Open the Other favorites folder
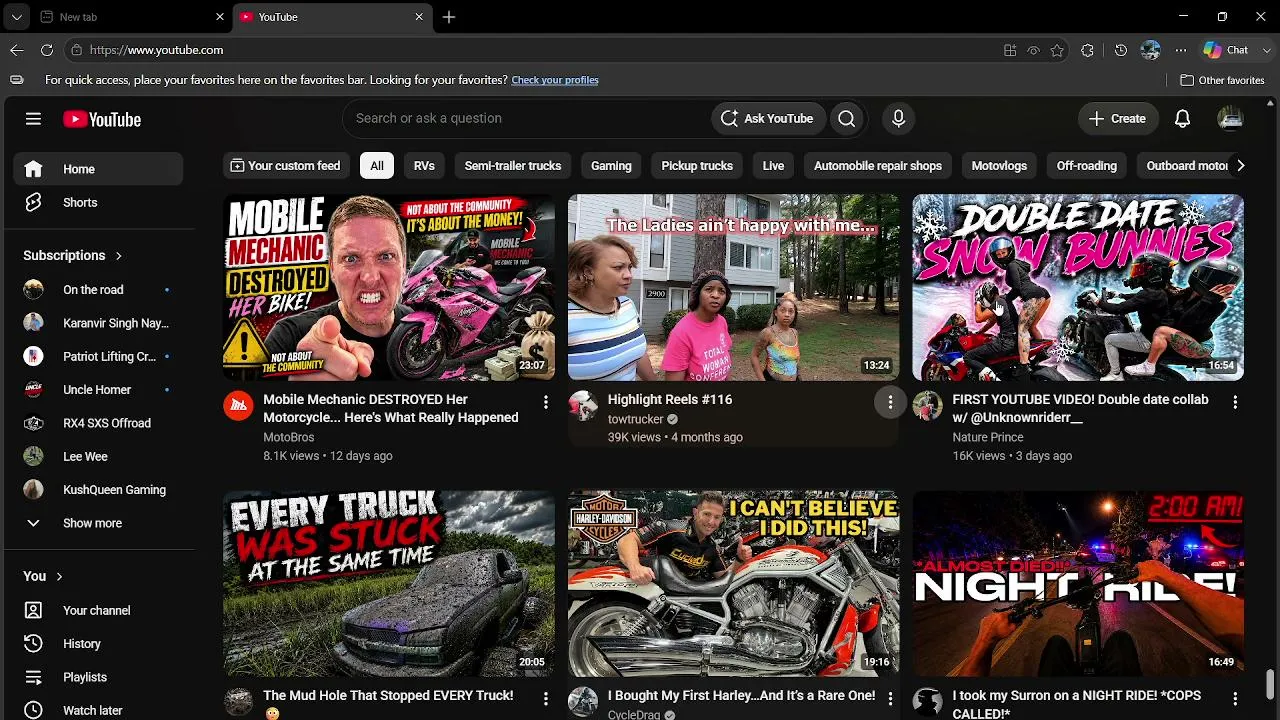This screenshot has width=1280, height=720. (1222, 80)
